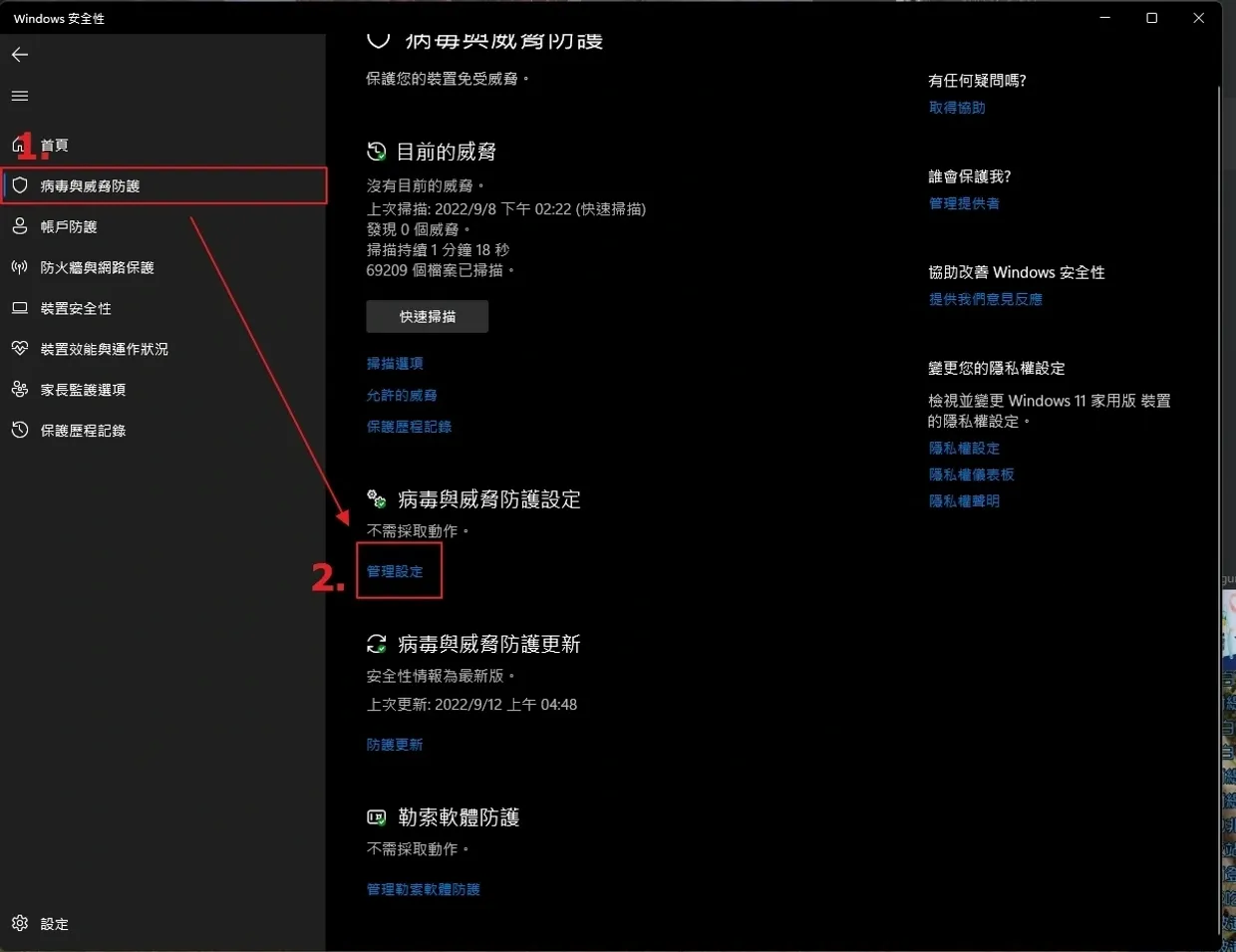Image resolution: width=1236 pixels, height=952 pixels.
Task: Close the Windows 安全性 window
Action: pos(1199,18)
